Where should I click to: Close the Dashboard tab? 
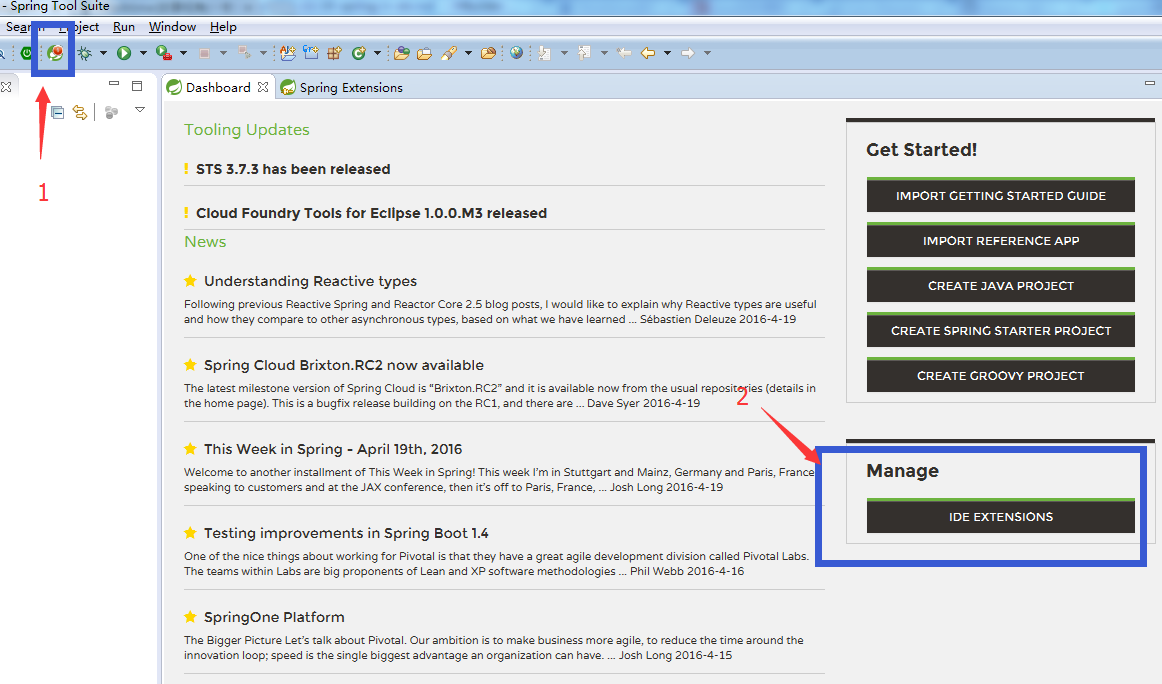tap(262, 87)
